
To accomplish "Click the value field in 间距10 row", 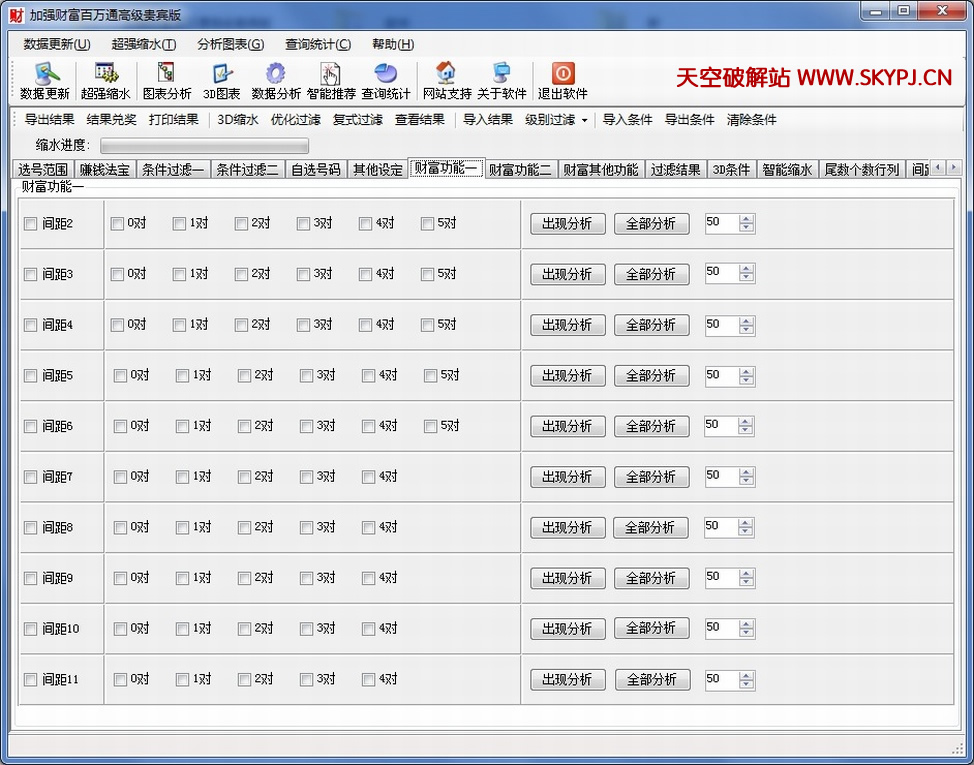I will (x=721, y=628).
